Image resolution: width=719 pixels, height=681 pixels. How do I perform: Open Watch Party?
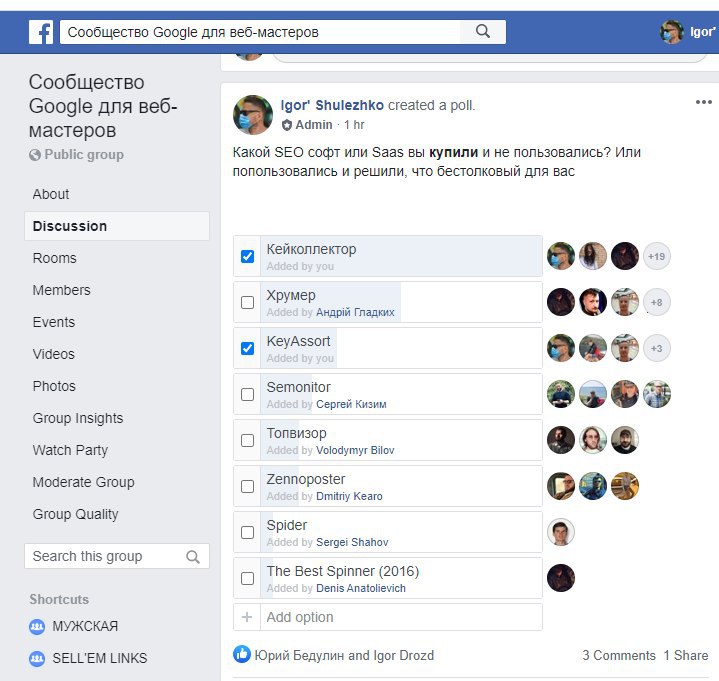70,450
